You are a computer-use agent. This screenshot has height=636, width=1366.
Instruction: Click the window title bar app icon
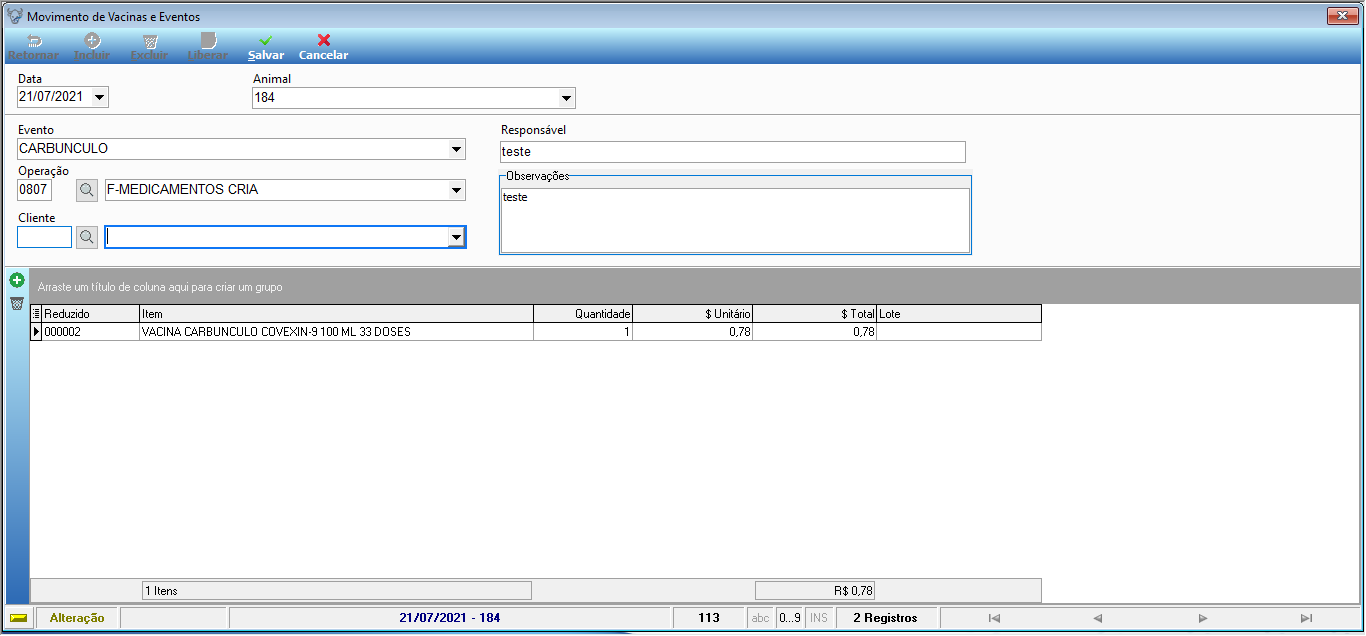[x=15, y=16]
